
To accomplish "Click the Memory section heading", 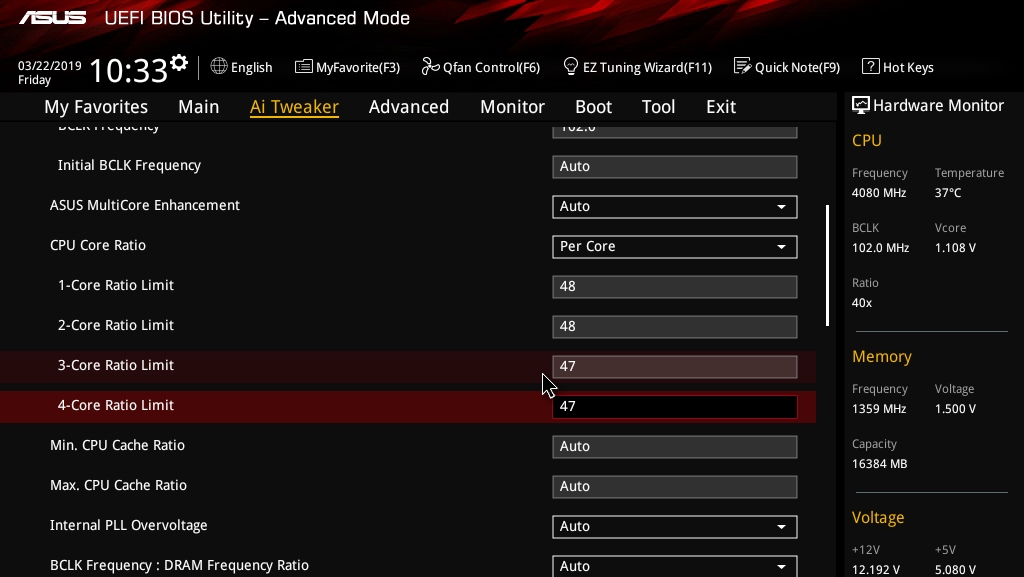I will click(882, 356).
